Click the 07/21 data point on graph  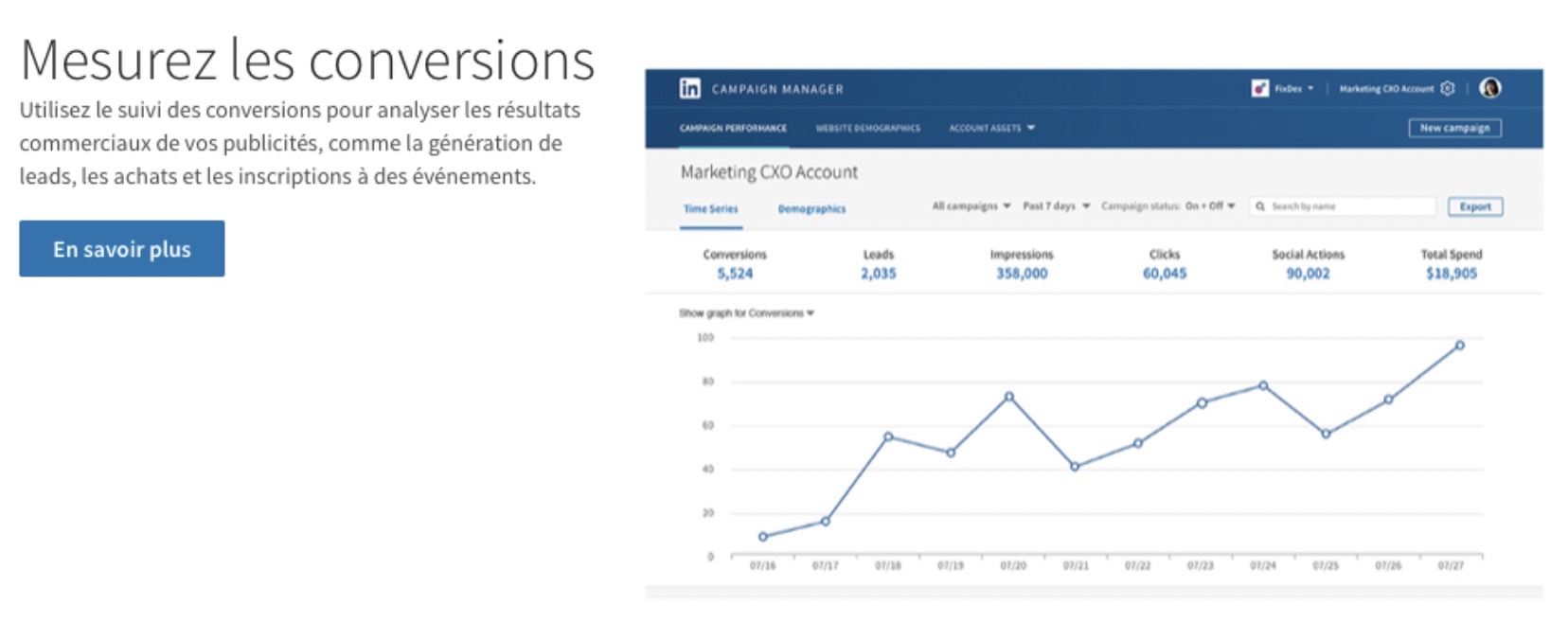1074,467
